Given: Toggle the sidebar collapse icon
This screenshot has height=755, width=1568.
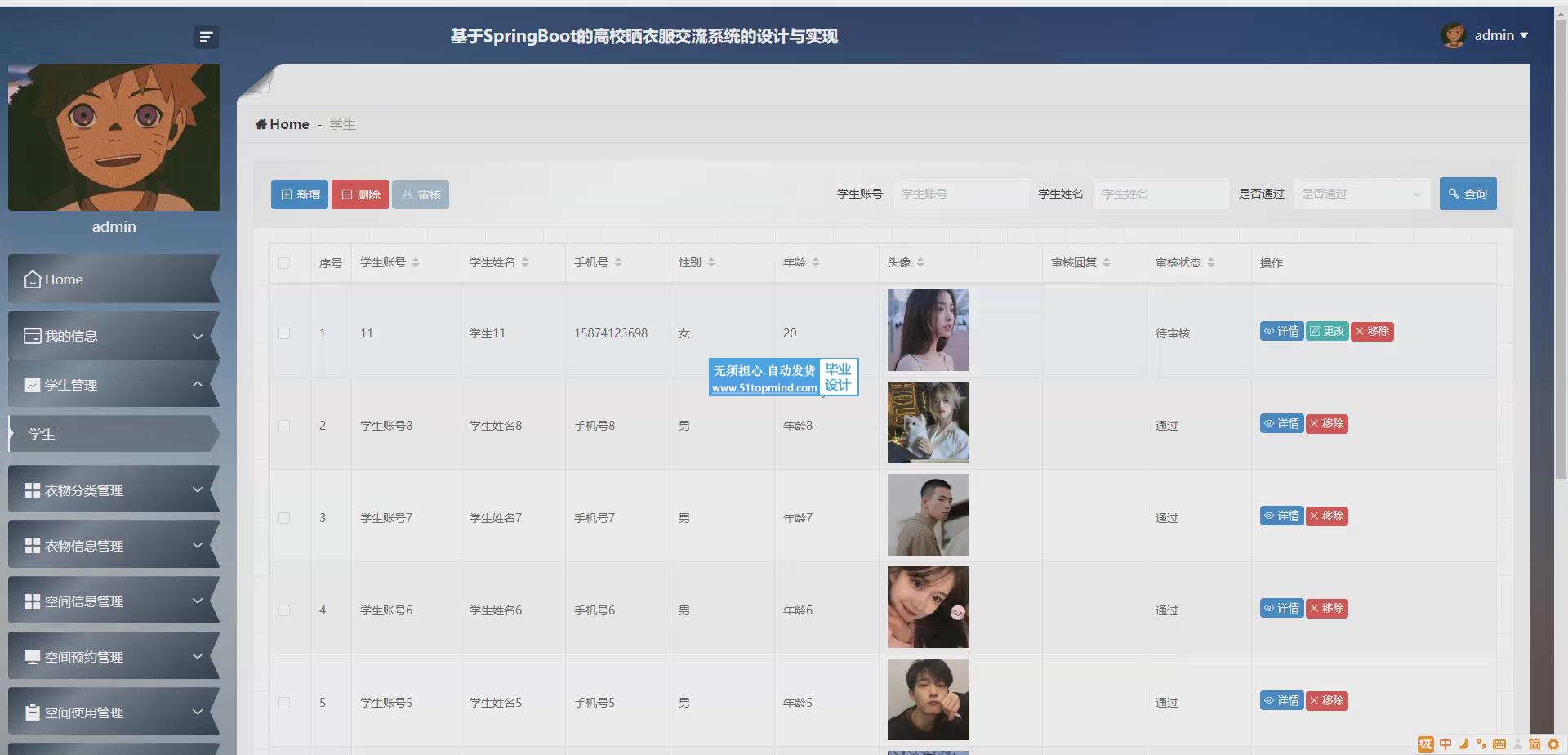Looking at the screenshot, I should point(206,37).
